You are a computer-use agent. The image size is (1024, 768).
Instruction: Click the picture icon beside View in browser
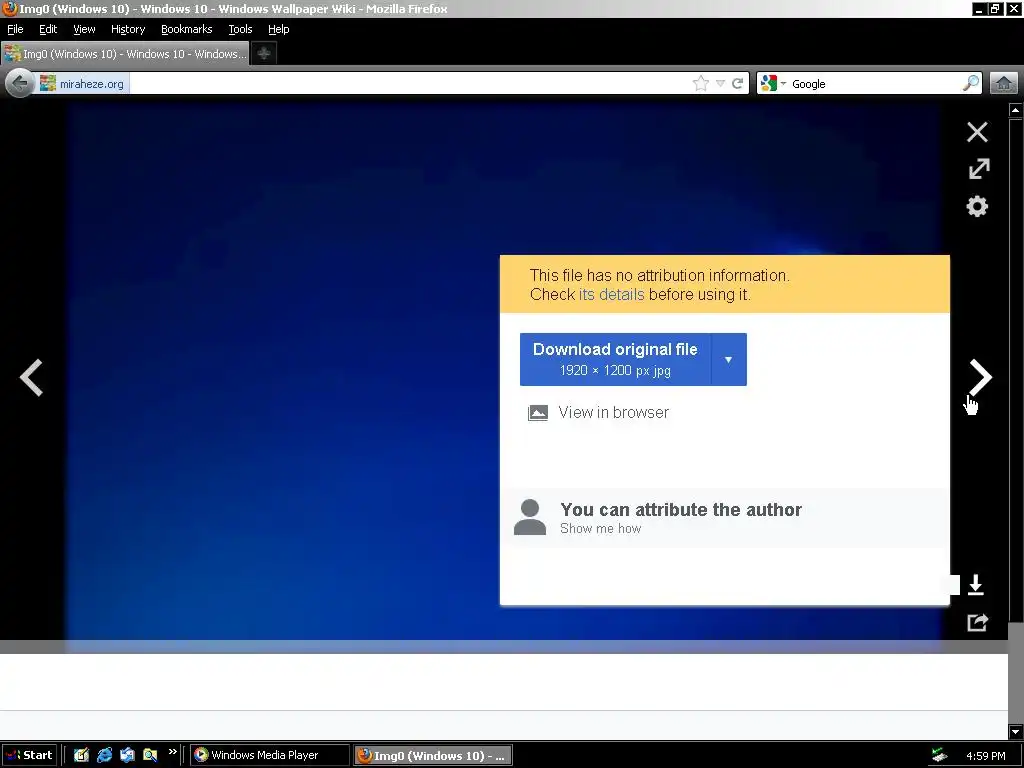pos(537,413)
